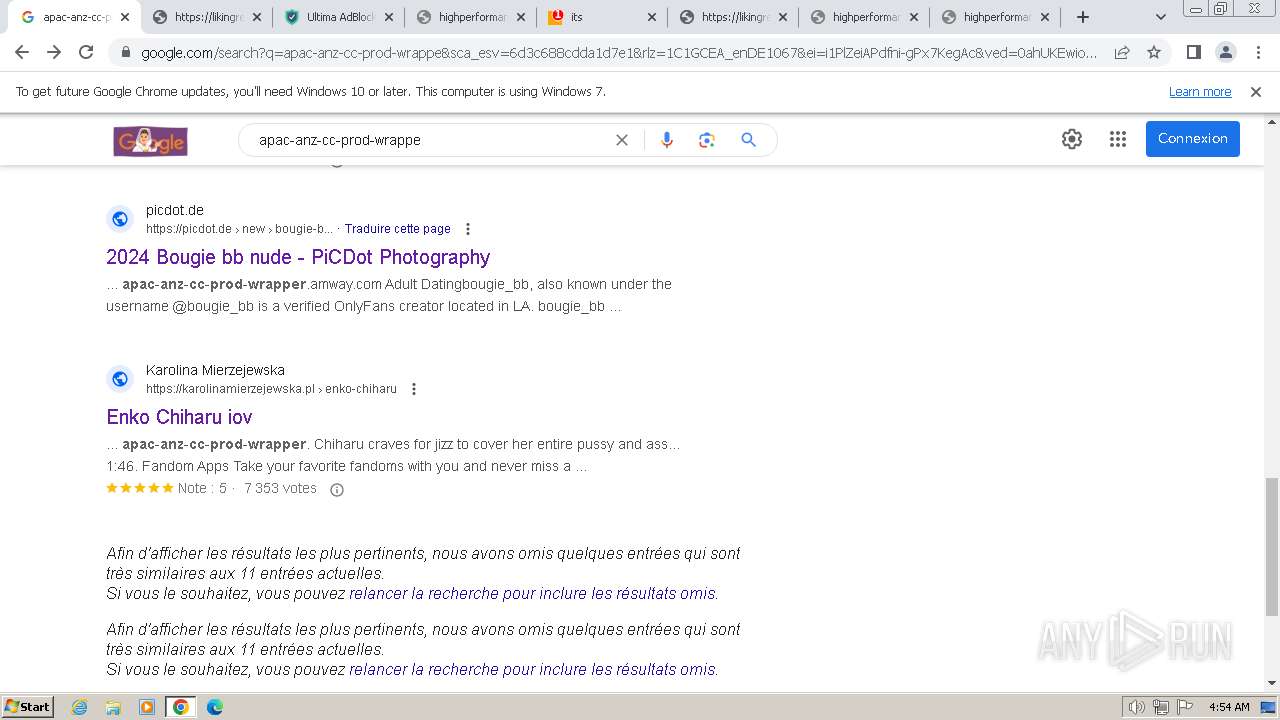Click the picdot.de URL breadcrumb
The height and width of the screenshot is (720, 1280).
coord(239,229)
